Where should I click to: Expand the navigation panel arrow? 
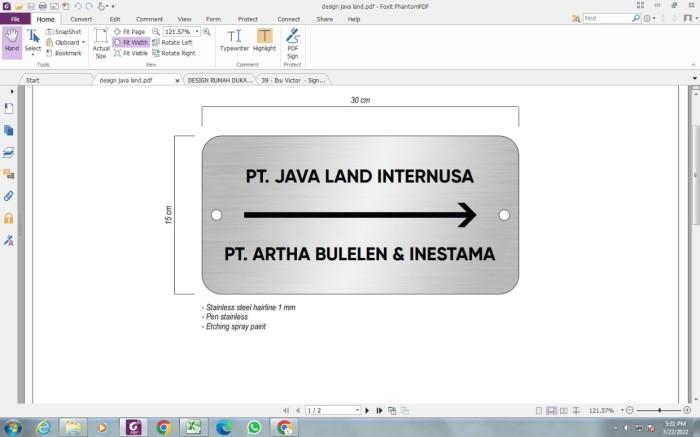(12, 91)
